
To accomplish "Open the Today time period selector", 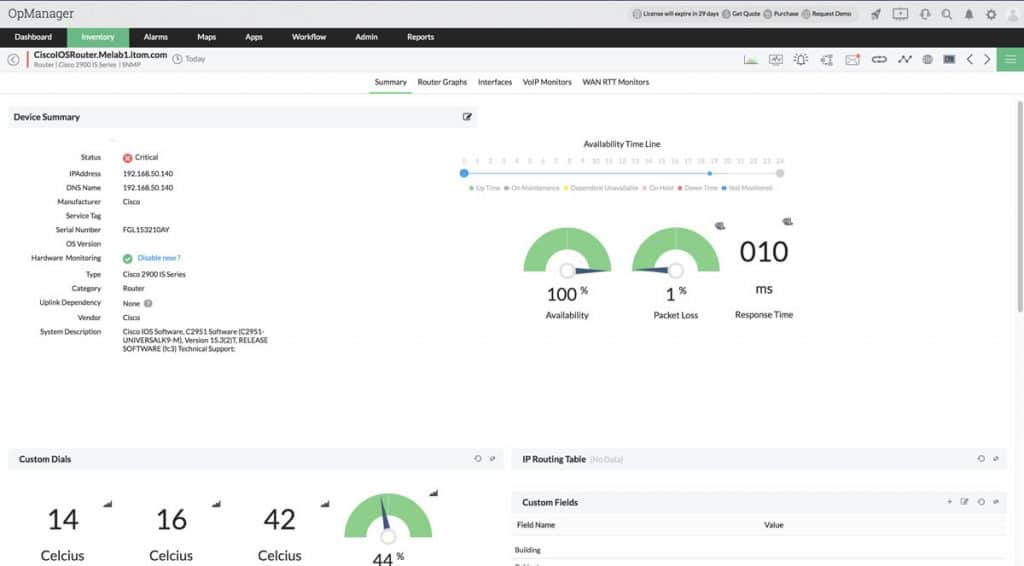I will 189,59.
